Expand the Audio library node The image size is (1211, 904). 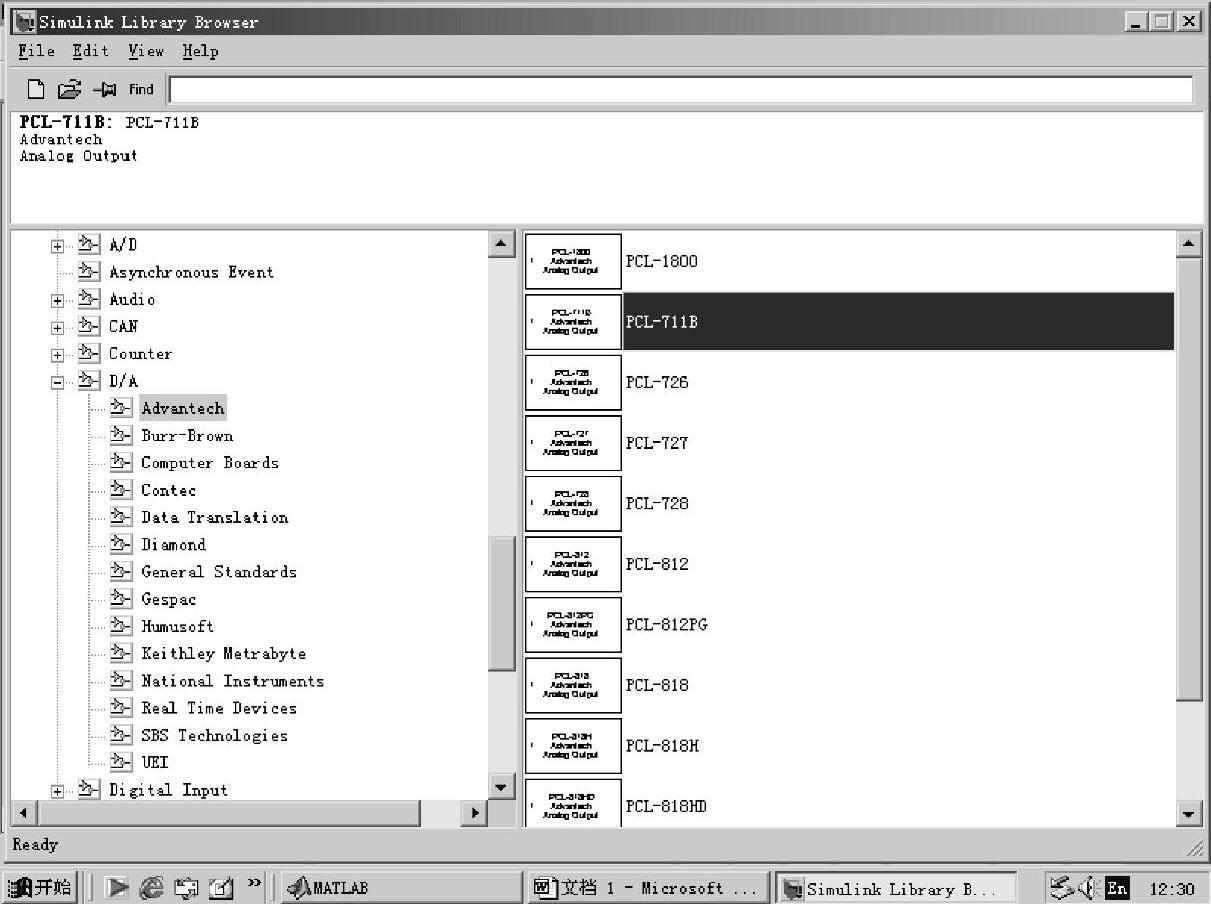point(58,300)
